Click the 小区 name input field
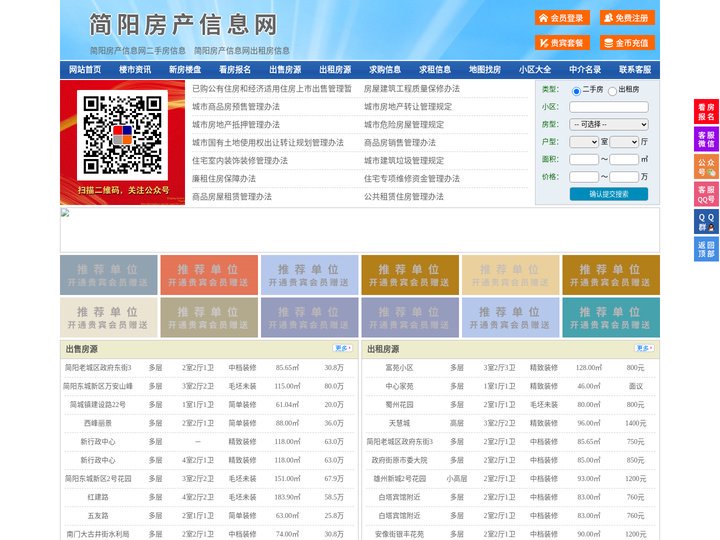The image size is (720, 540). coord(609,107)
